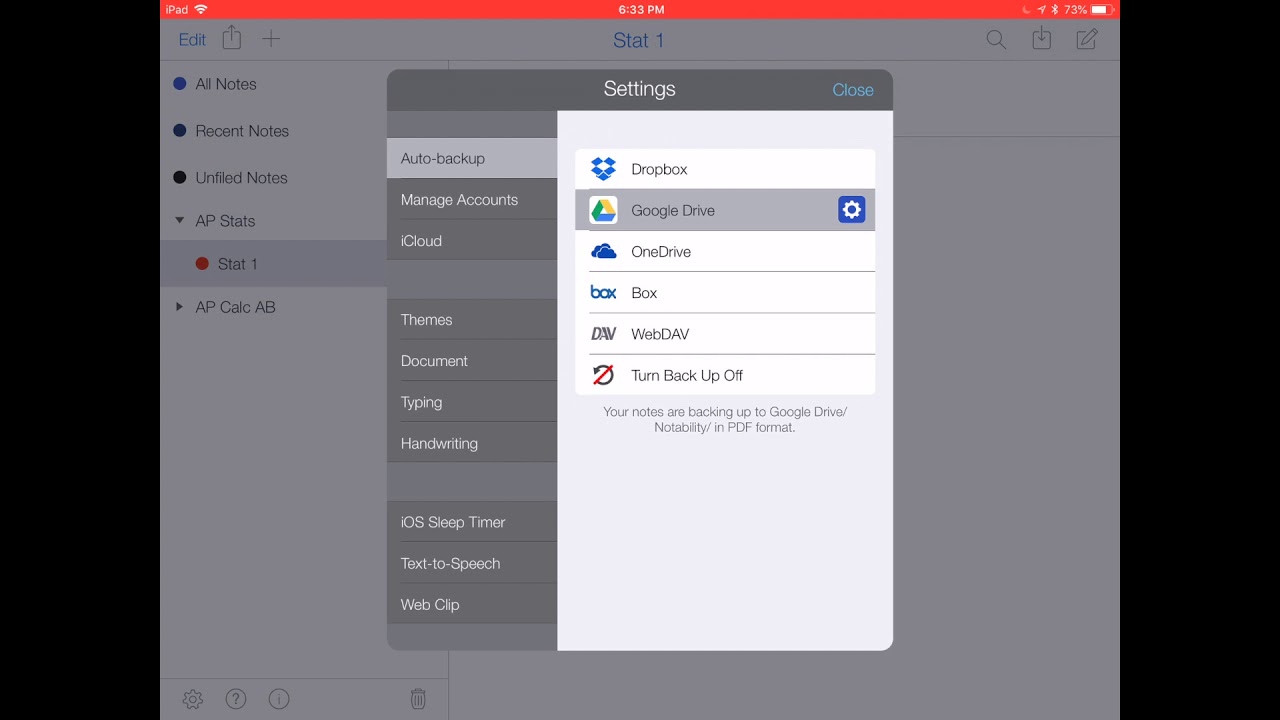Open Google Drive backup settings gear
This screenshot has height=720, width=1280.
(851, 210)
